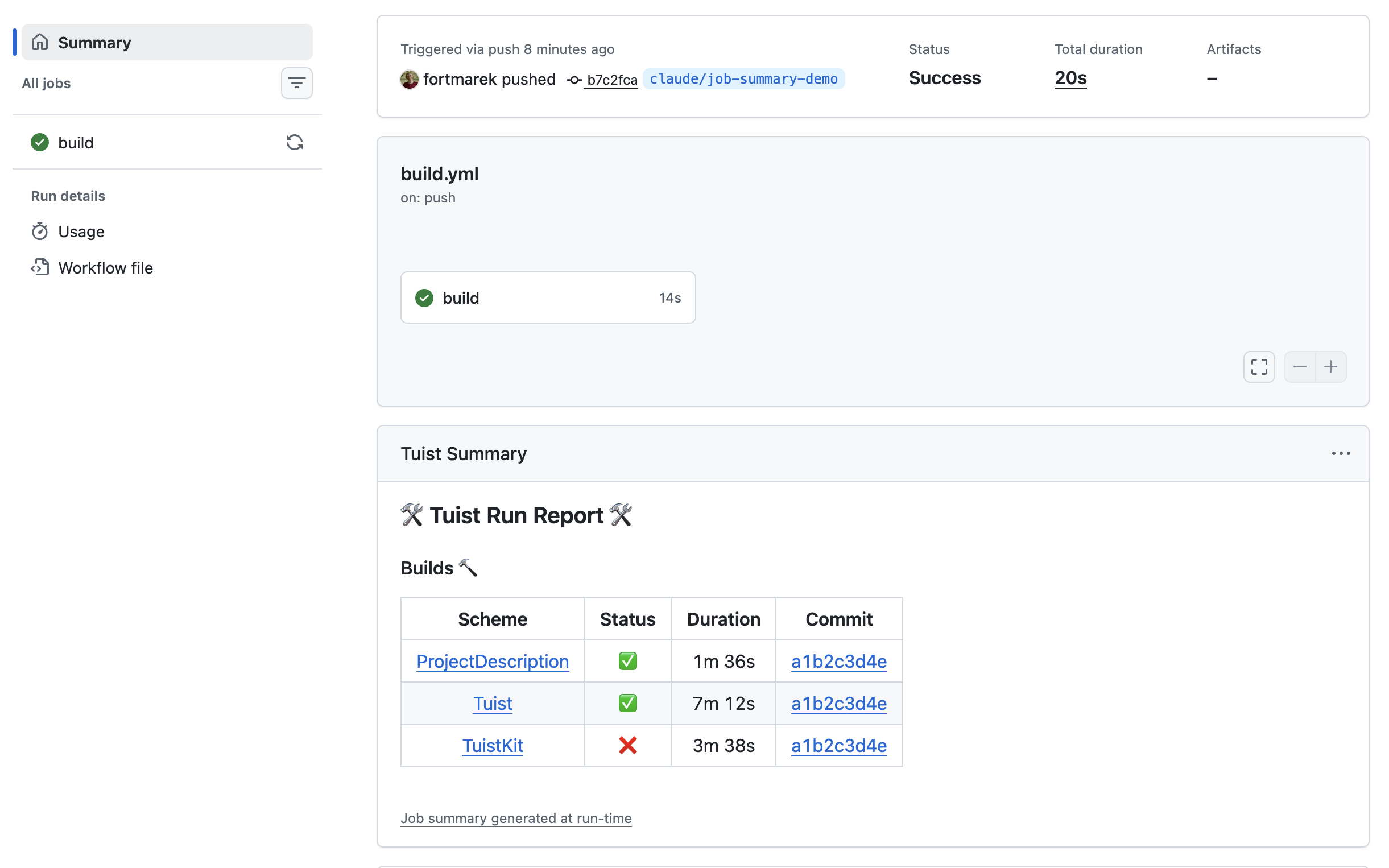The height and width of the screenshot is (868, 1389).
Task: Open the Tuist scheme link
Action: coord(493,703)
